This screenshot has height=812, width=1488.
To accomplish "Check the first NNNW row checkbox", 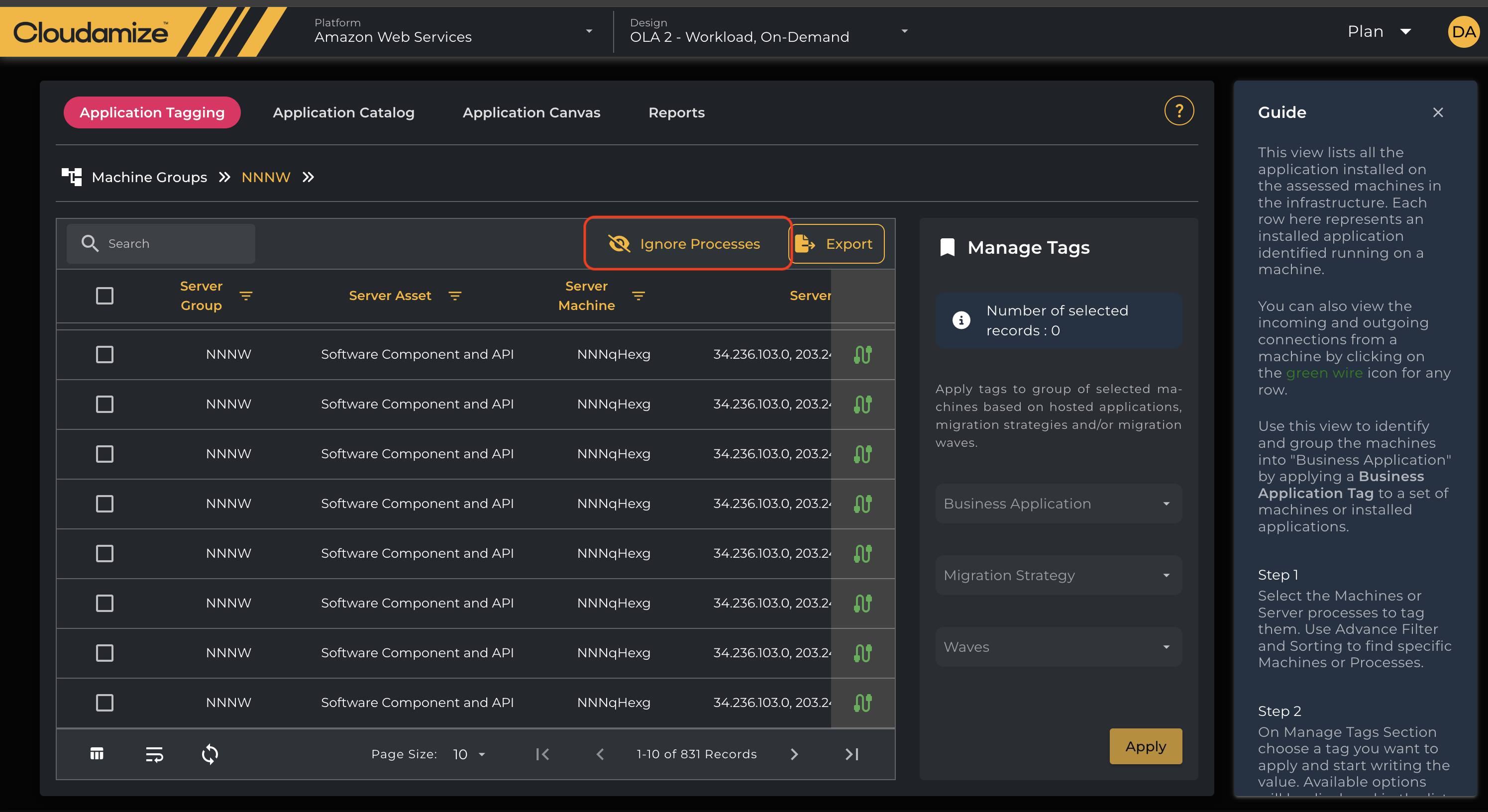I will [x=105, y=355].
